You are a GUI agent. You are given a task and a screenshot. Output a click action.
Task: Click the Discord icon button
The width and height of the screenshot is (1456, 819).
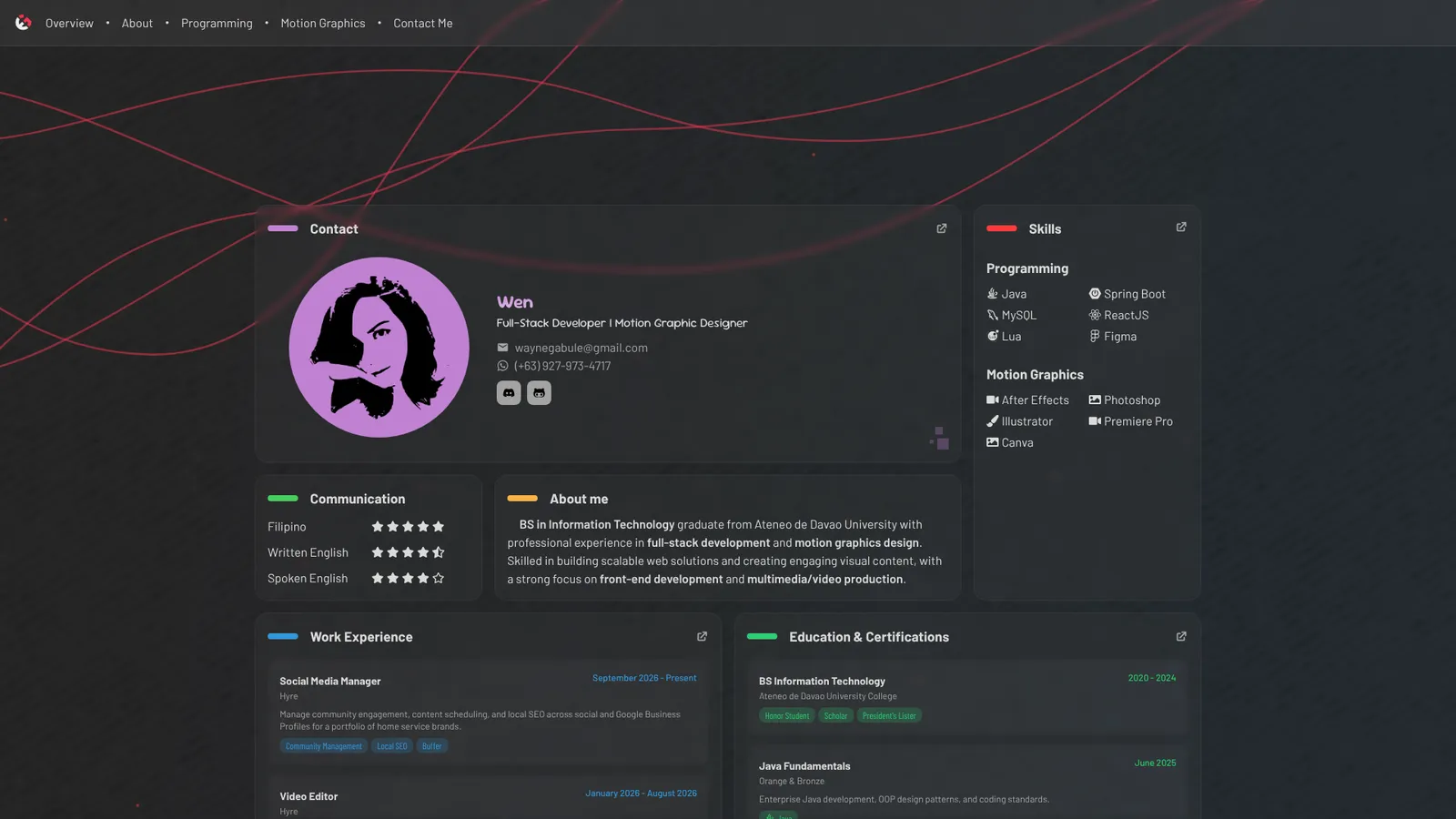(509, 393)
